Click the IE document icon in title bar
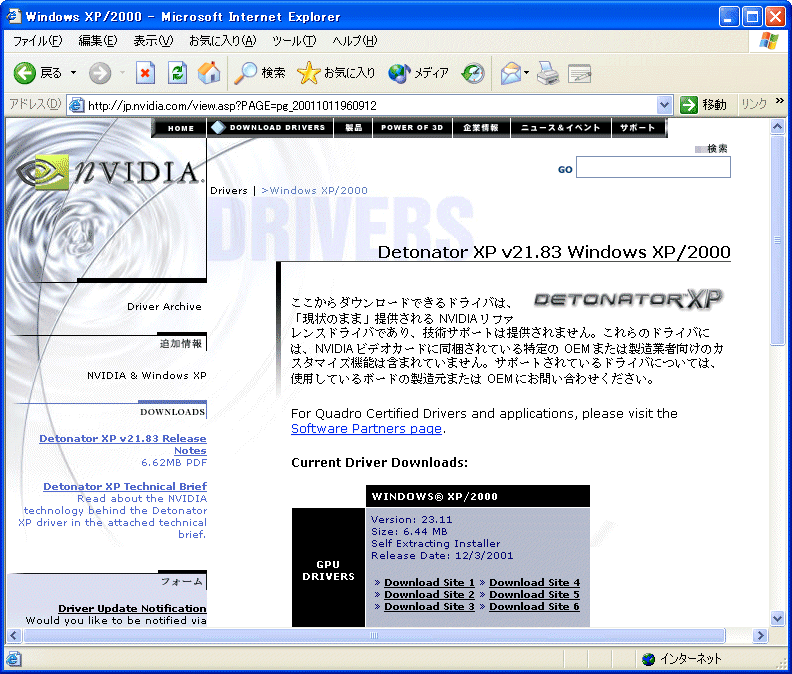The height and width of the screenshot is (674, 792). point(13,16)
